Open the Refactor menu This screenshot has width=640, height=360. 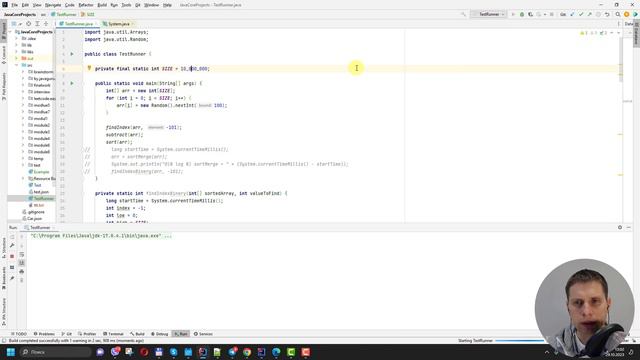click(86, 5)
